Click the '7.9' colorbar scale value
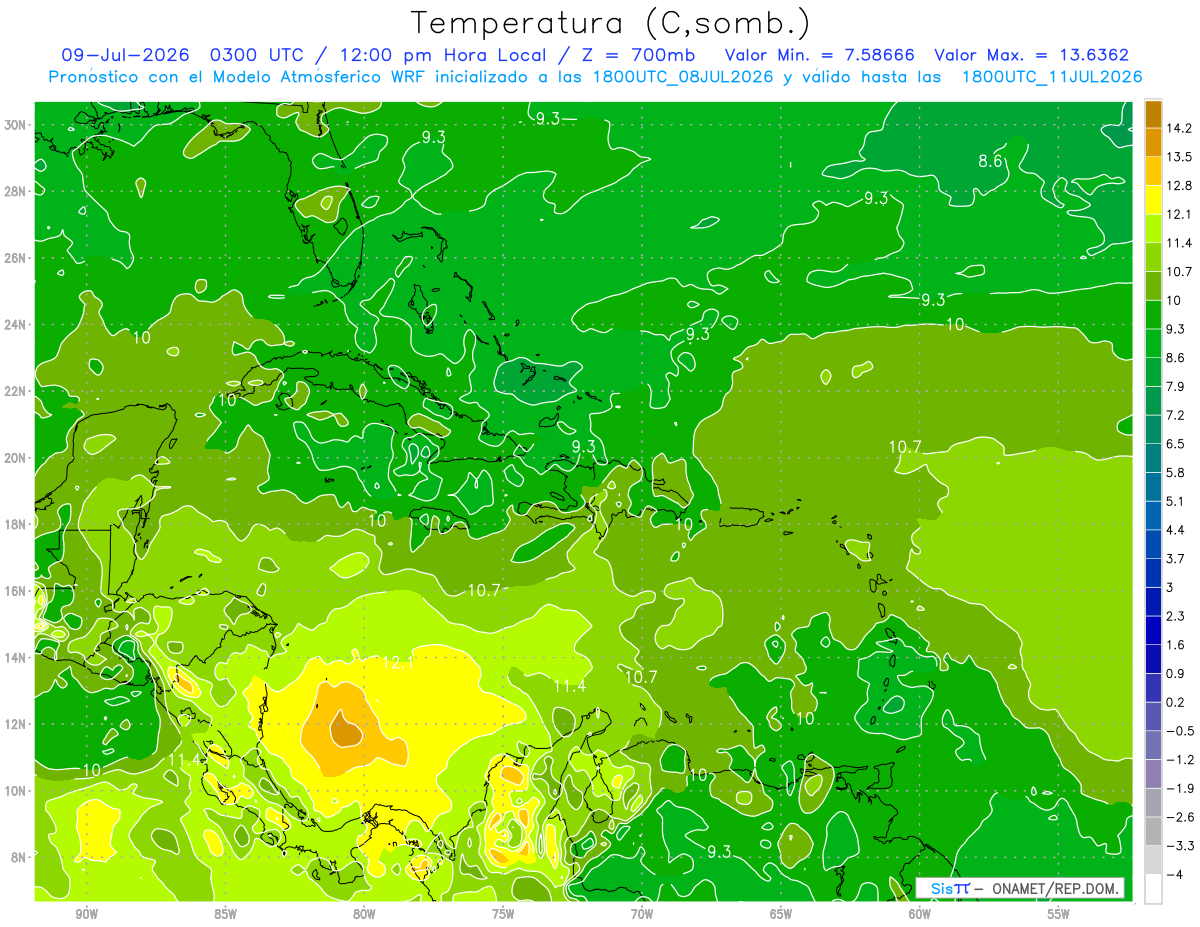This screenshot has width=1200, height=927. pyautogui.click(x=1176, y=387)
